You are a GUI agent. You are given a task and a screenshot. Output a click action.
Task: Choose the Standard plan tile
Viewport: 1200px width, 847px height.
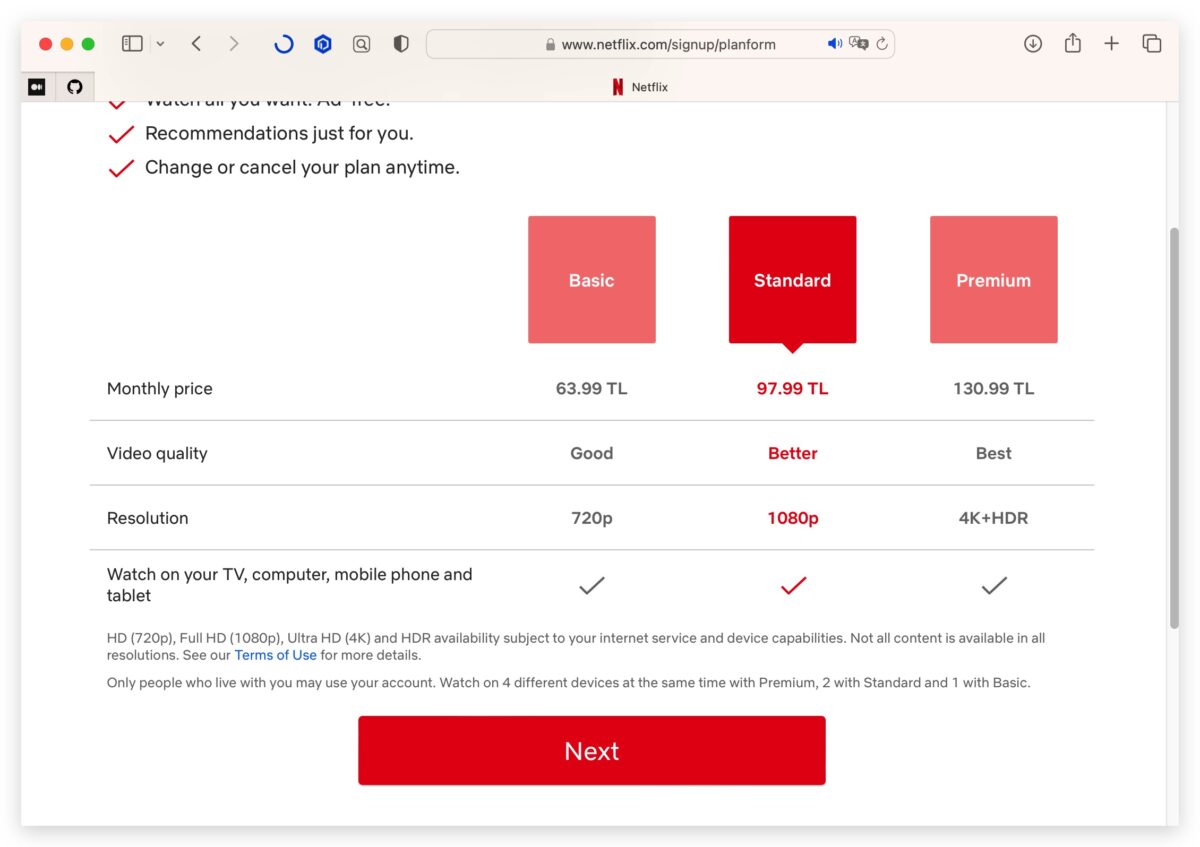click(x=792, y=280)
